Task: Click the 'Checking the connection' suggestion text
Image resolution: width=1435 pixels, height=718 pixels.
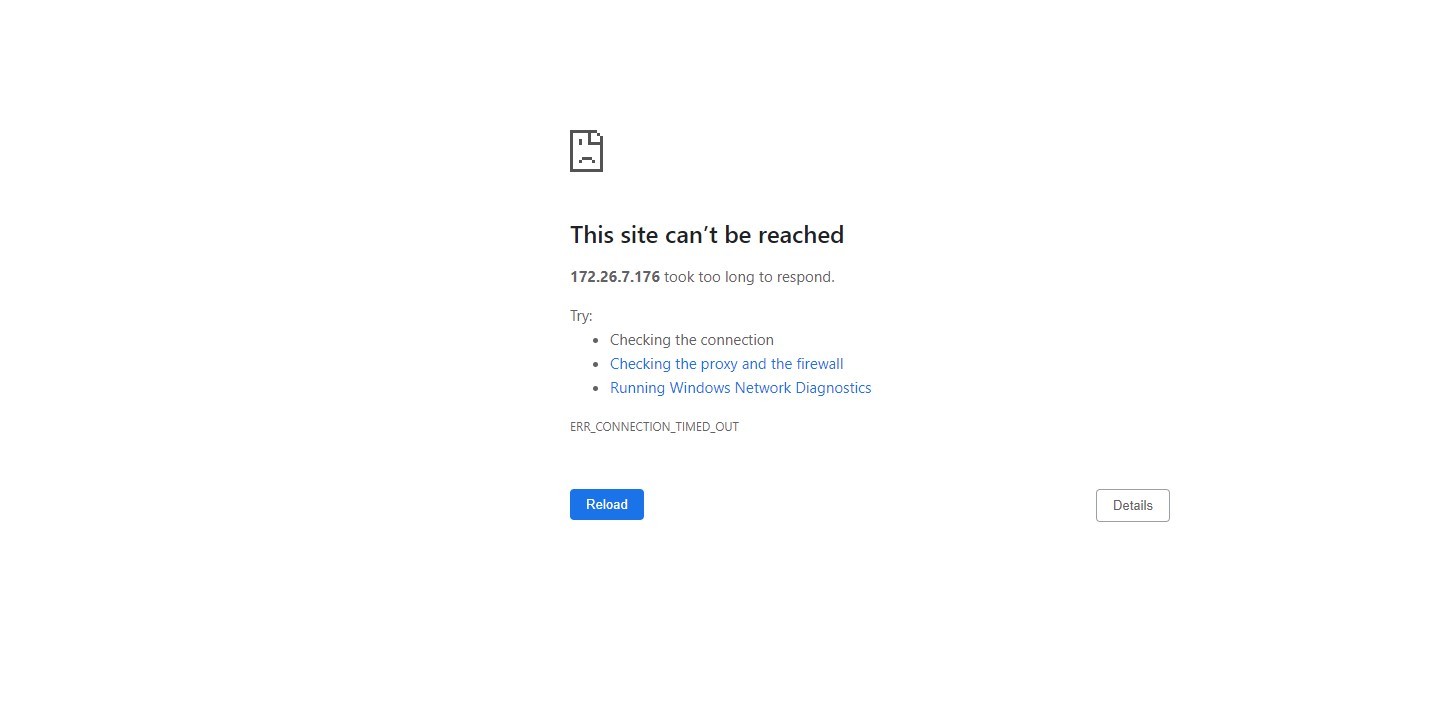Action: coord(692,340)
